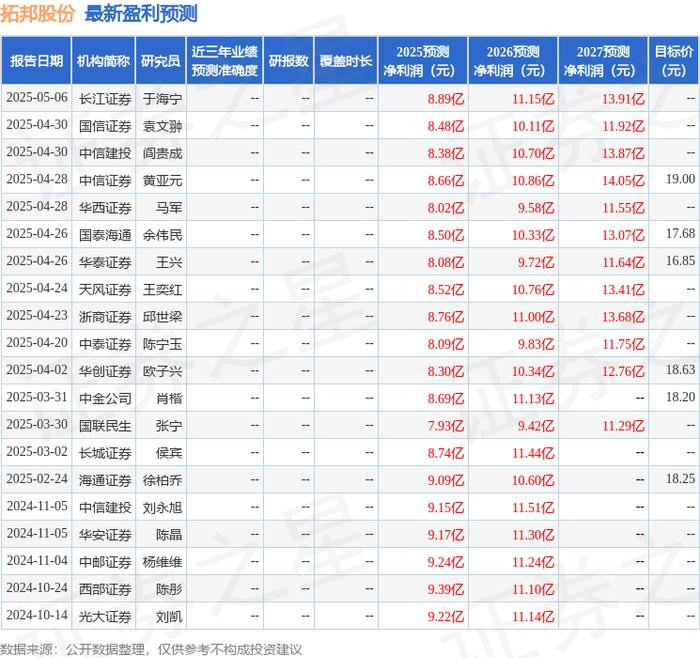700x658 pixels.
Task: Click the 国信证券 institution cell
Action: 105,126
